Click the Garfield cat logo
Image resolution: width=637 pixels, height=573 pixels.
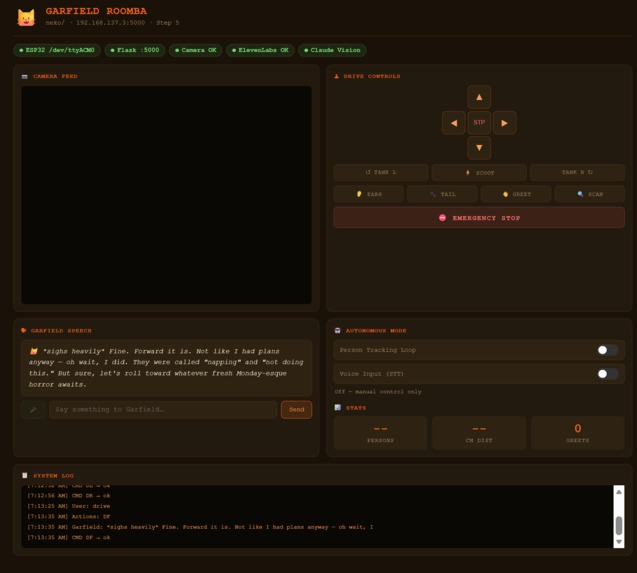[x=26, y=18]
